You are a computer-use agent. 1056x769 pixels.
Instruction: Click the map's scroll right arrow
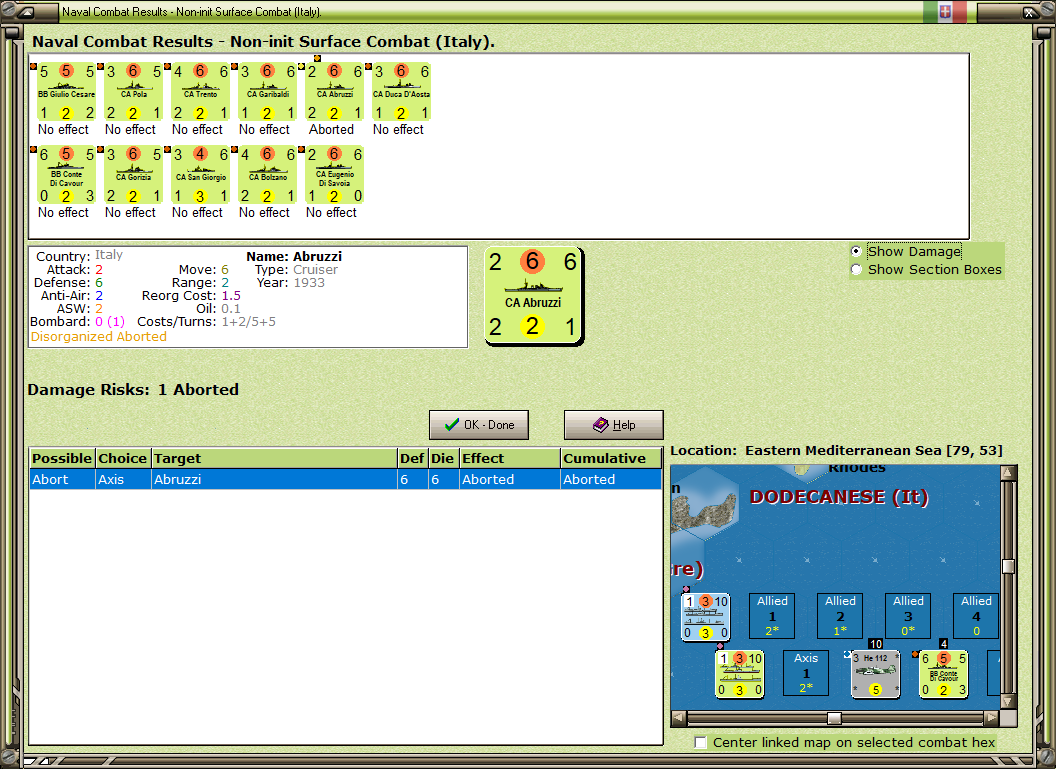991,718
